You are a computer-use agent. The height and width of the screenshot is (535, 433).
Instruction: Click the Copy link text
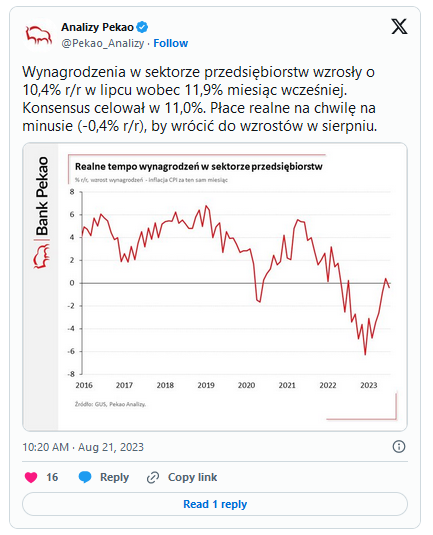point(192,477)
